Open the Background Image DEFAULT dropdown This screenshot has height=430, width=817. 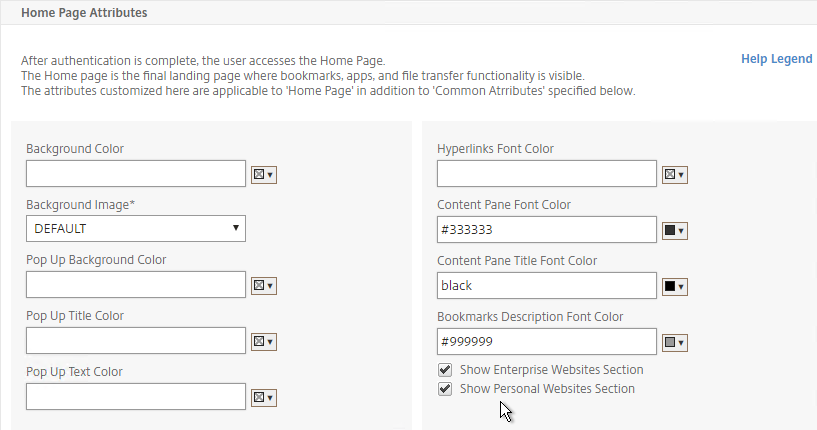[136, 229]
